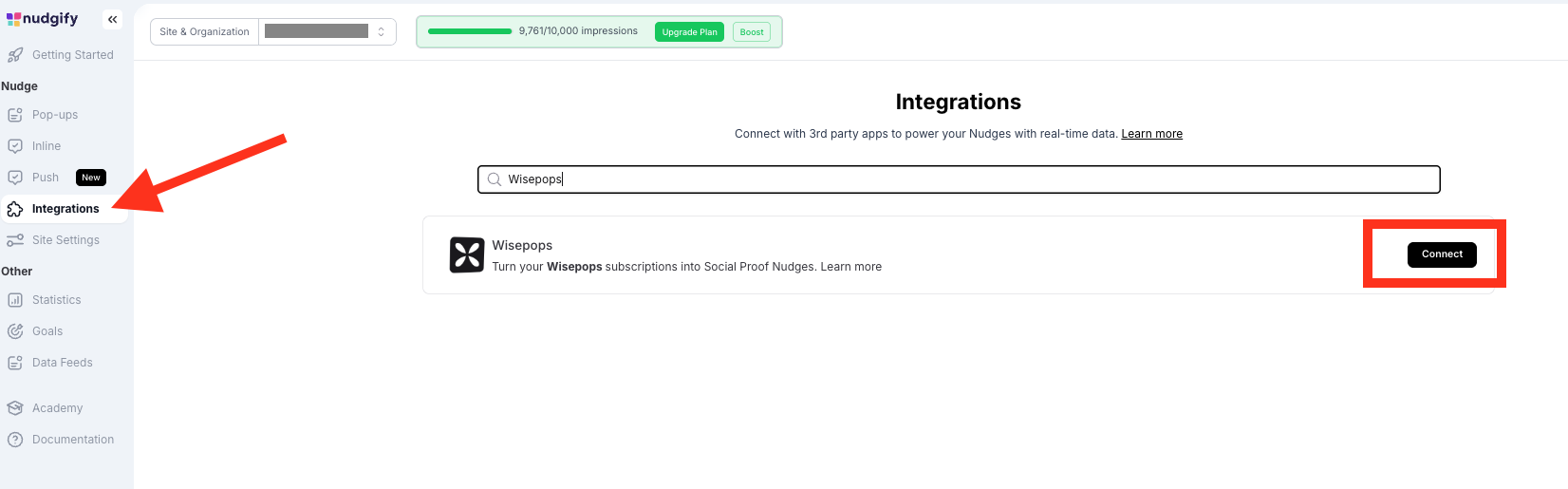Click into the integrations search field
Viewport: 1568px width, 489px height.
pyautogui.click(x=959, y=179)
